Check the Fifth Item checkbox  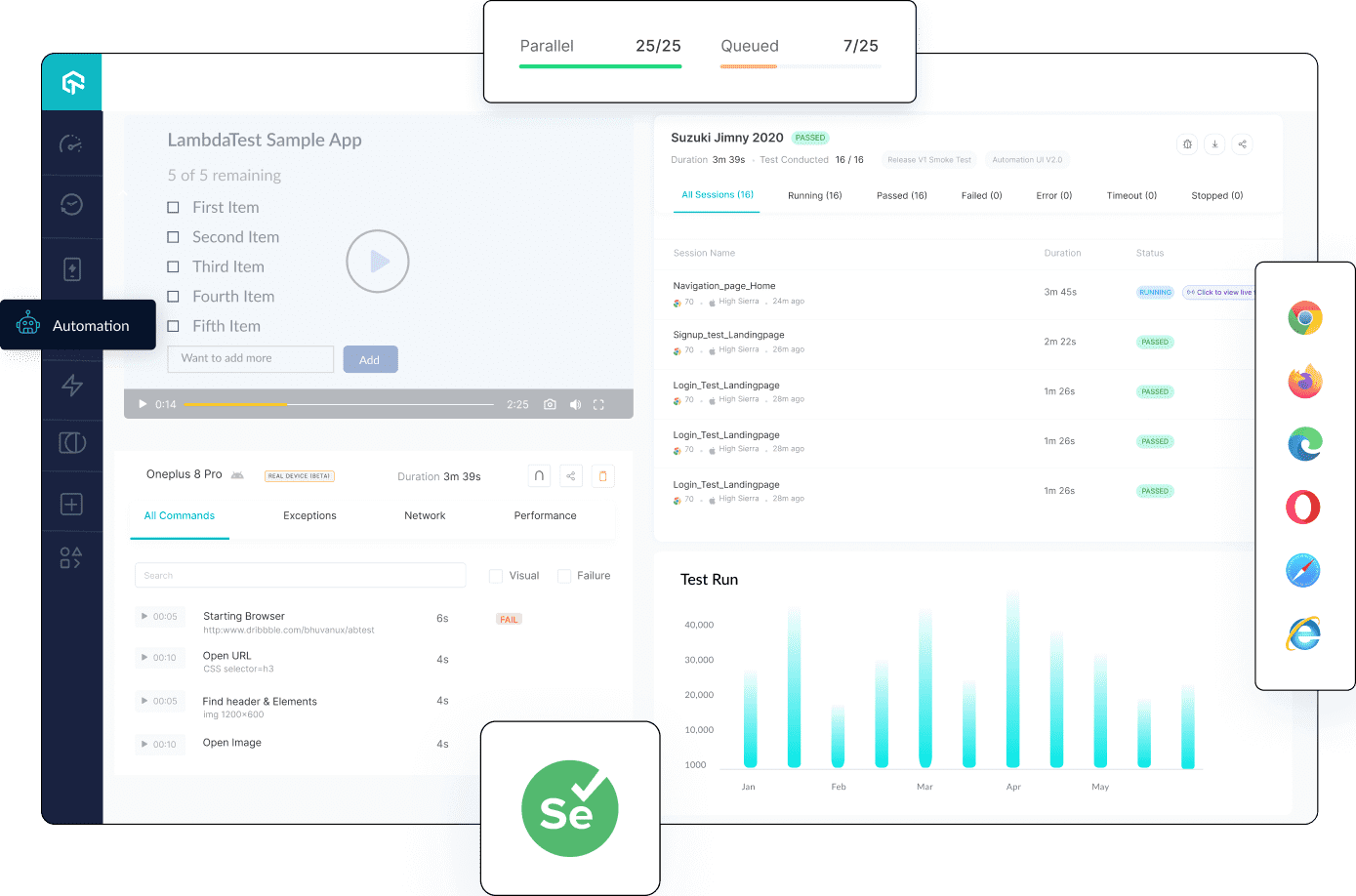point(173,326)
